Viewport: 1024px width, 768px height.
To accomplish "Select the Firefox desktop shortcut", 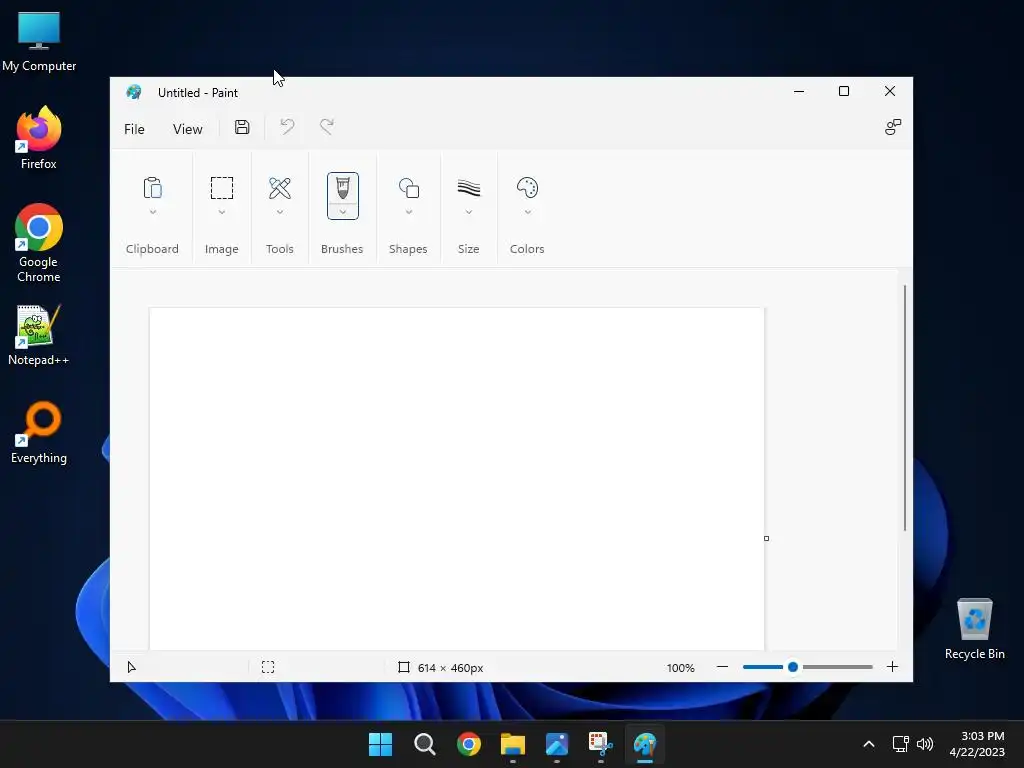I will pyautogui.click(x=39, y=138).
